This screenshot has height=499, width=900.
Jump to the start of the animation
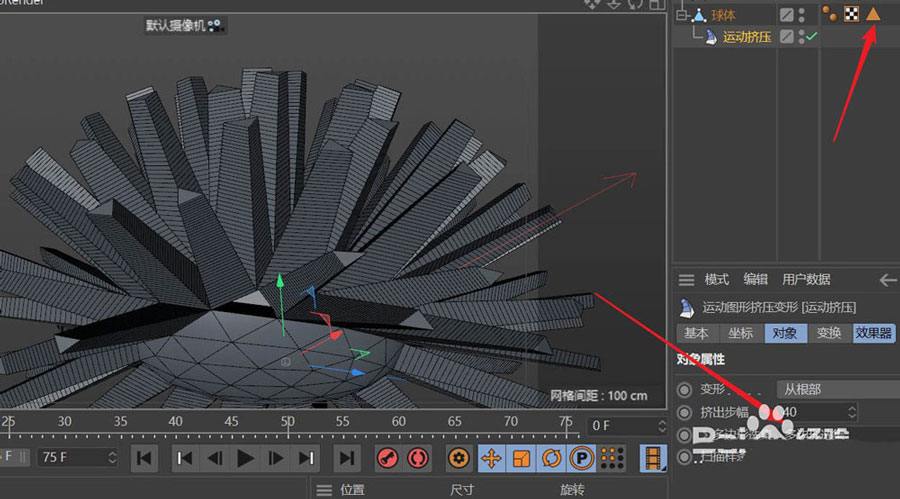[x=145, y=458]
